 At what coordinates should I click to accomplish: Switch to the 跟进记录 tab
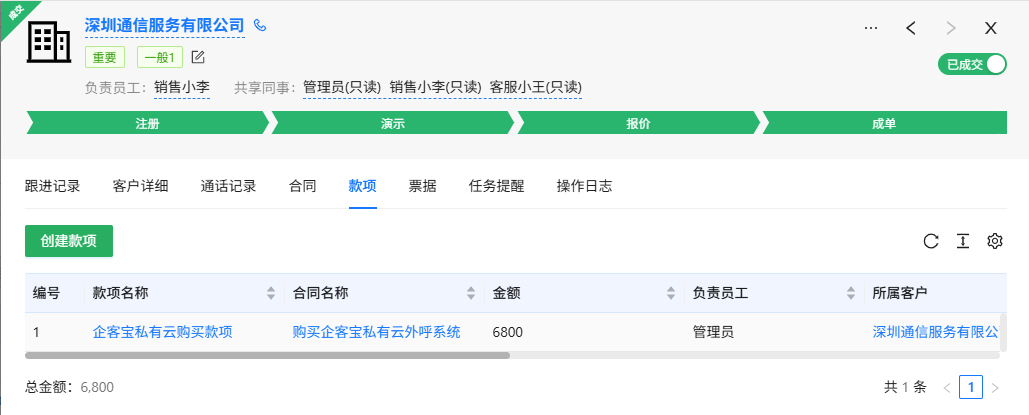52,186
